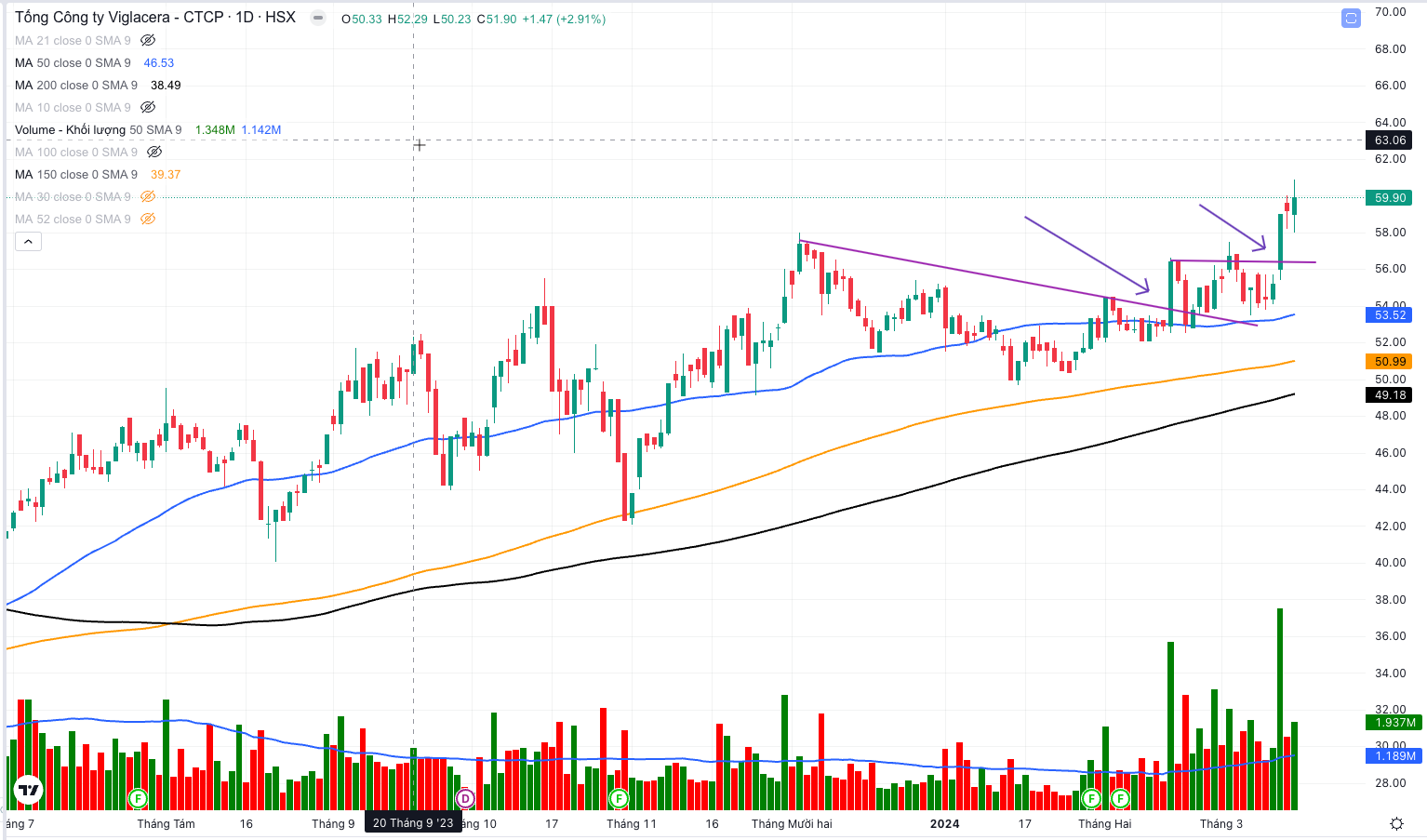Toggle the orange eye on MA 30
1427x840 pixels.
tap(148, 196)
